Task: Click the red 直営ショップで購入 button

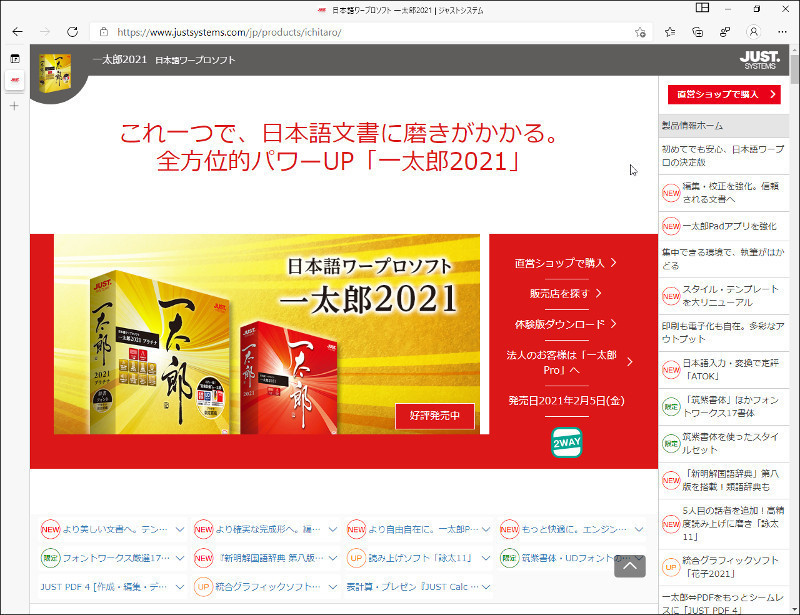Action: [x=725, y=94]
